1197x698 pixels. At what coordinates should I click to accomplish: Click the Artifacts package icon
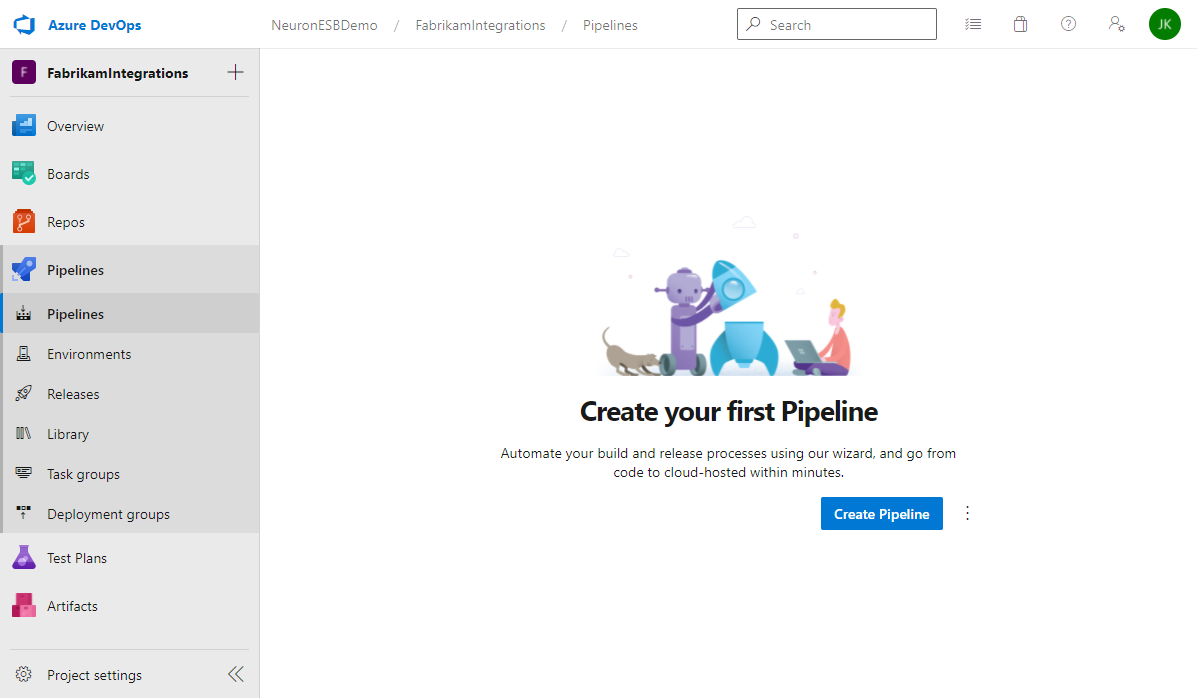[x=24, y=606]
